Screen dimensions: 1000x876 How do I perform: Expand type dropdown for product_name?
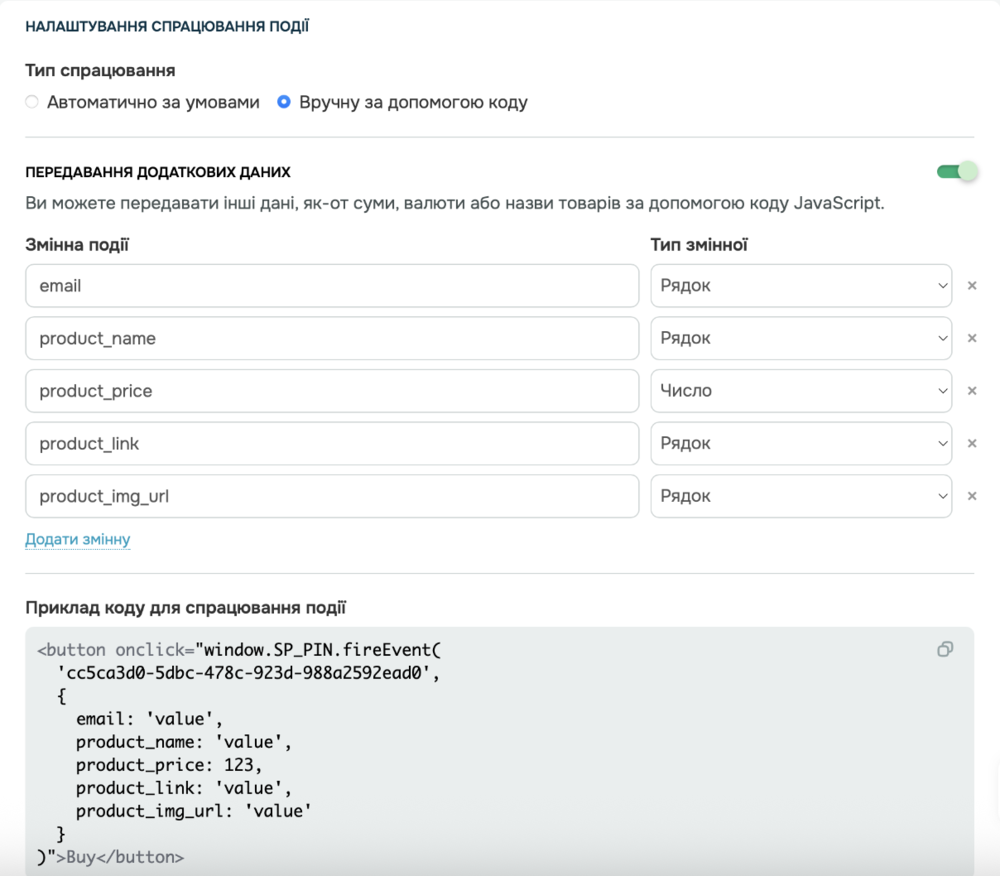[801, 338]
